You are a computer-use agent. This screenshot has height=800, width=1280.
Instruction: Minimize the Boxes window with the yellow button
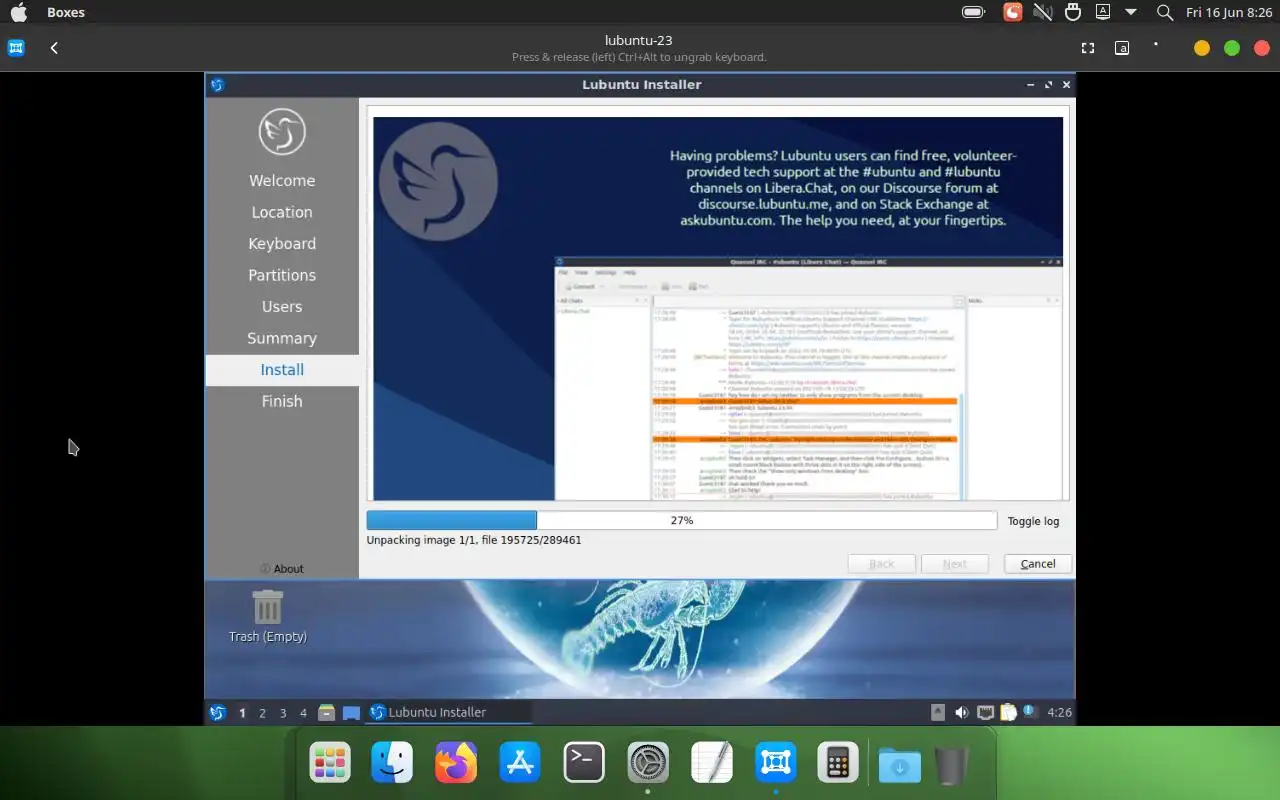pos(1202,48)
